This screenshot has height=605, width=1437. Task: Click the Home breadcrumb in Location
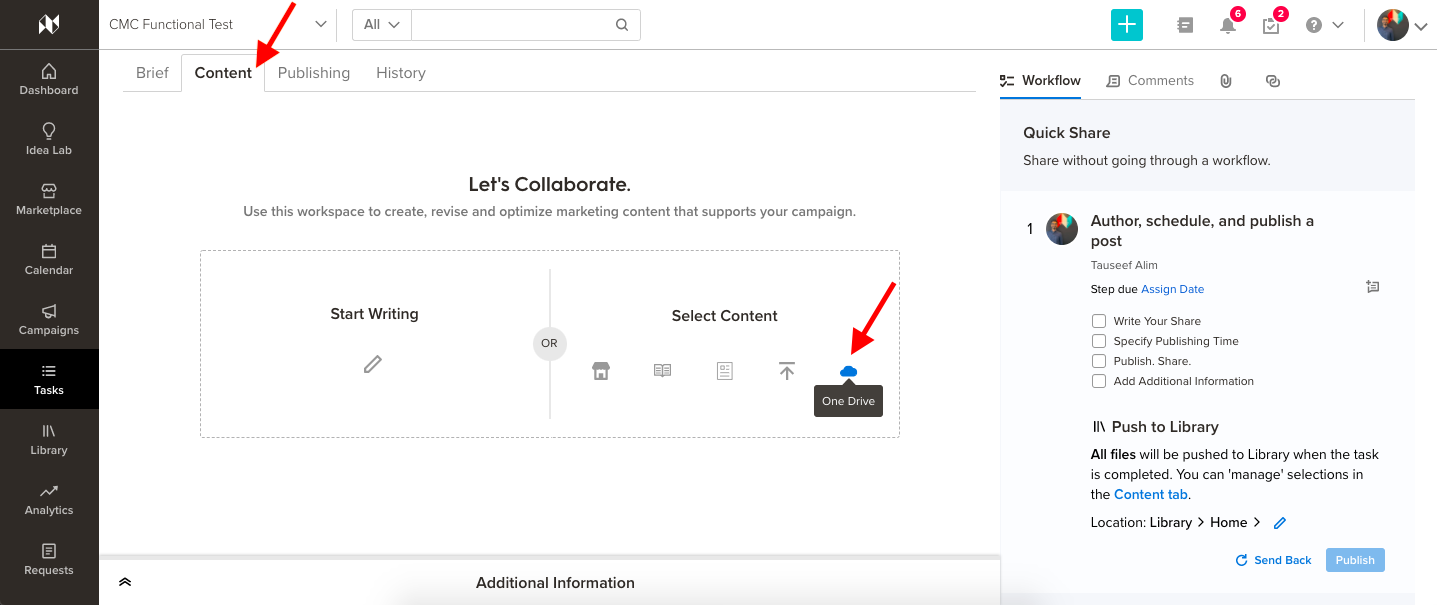click(1228, 522)
